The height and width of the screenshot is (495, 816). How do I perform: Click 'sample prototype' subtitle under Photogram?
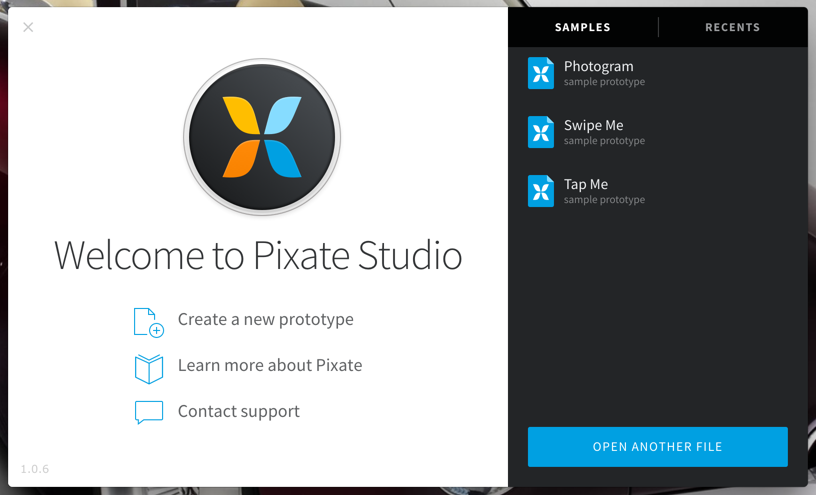point(604,82)
